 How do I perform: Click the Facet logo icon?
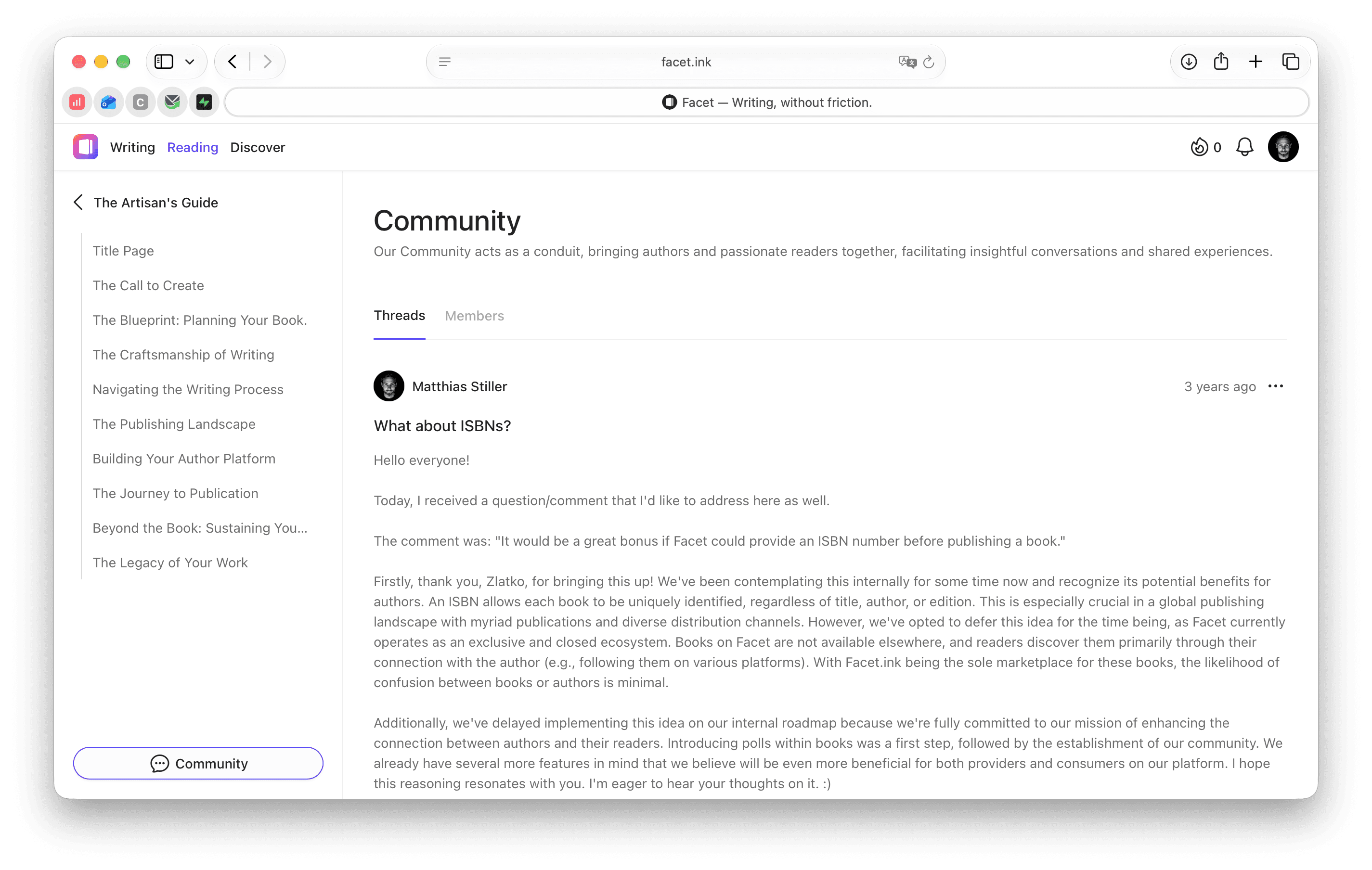click(86, 147)
